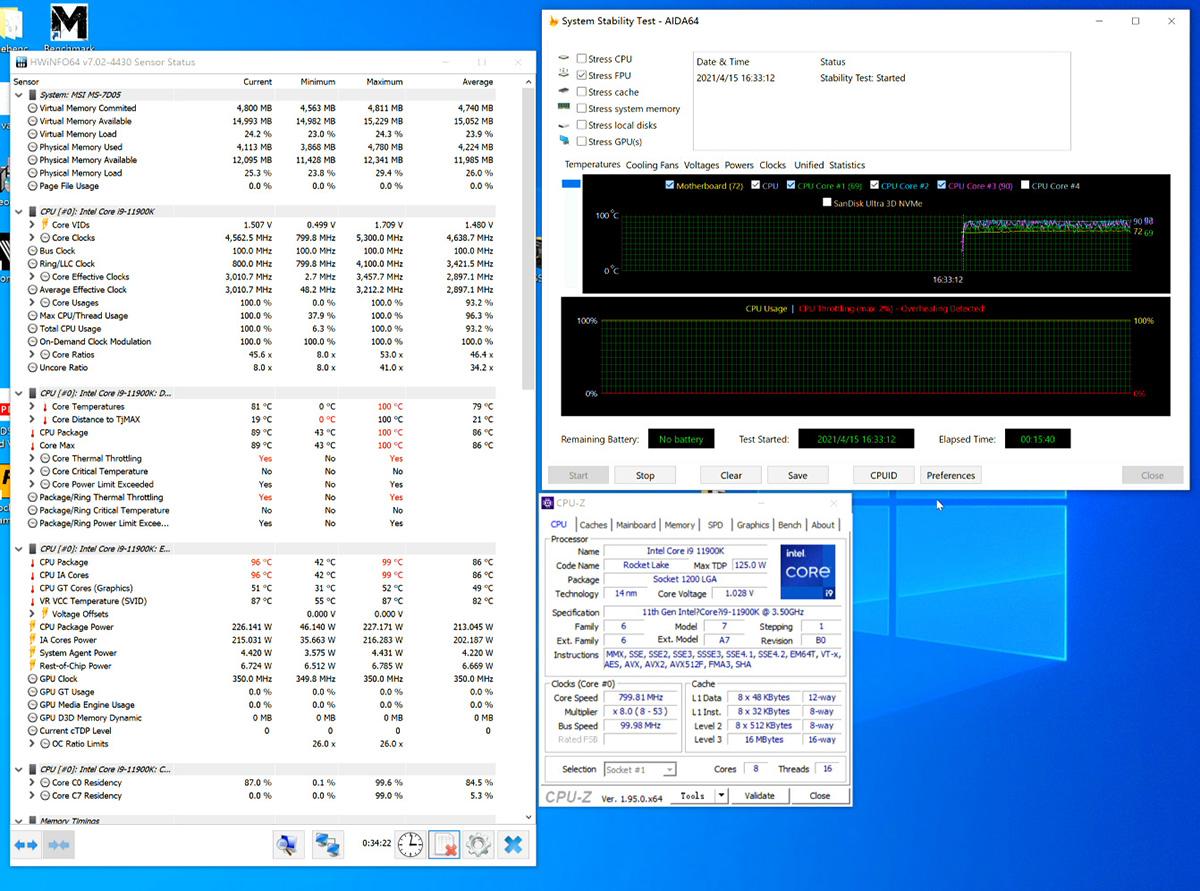Screen dimensions: 1200x891
Task: Click the network monitors icon in HWiNFO64
Action: click(x=327, y=845)
